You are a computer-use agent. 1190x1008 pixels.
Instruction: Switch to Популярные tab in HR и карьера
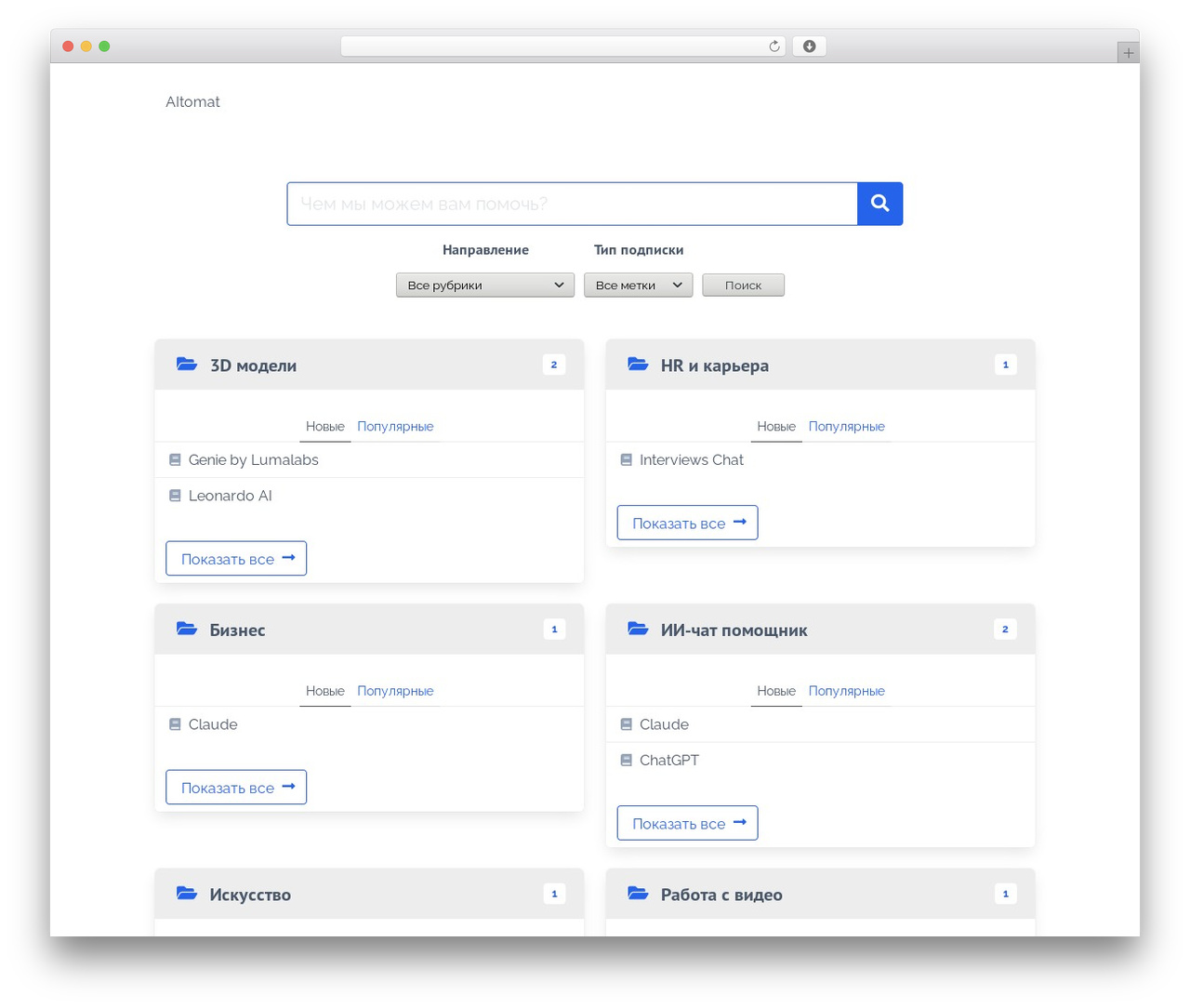[846, 426]
